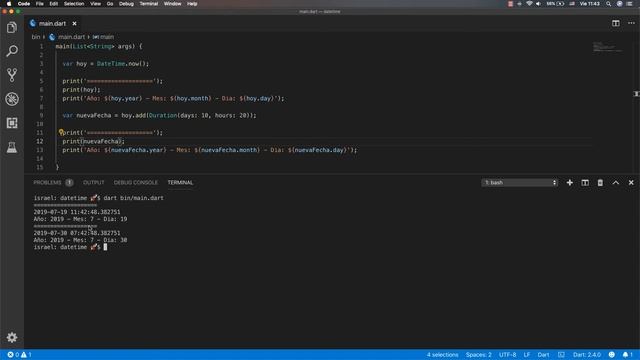Click the volume icon in menu bar
Screen dimensions: 640x360
click(x=538, y=4)
